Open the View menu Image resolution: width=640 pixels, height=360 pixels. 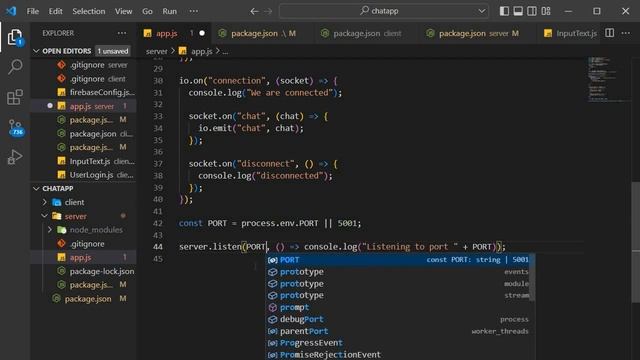click(123, 11)
